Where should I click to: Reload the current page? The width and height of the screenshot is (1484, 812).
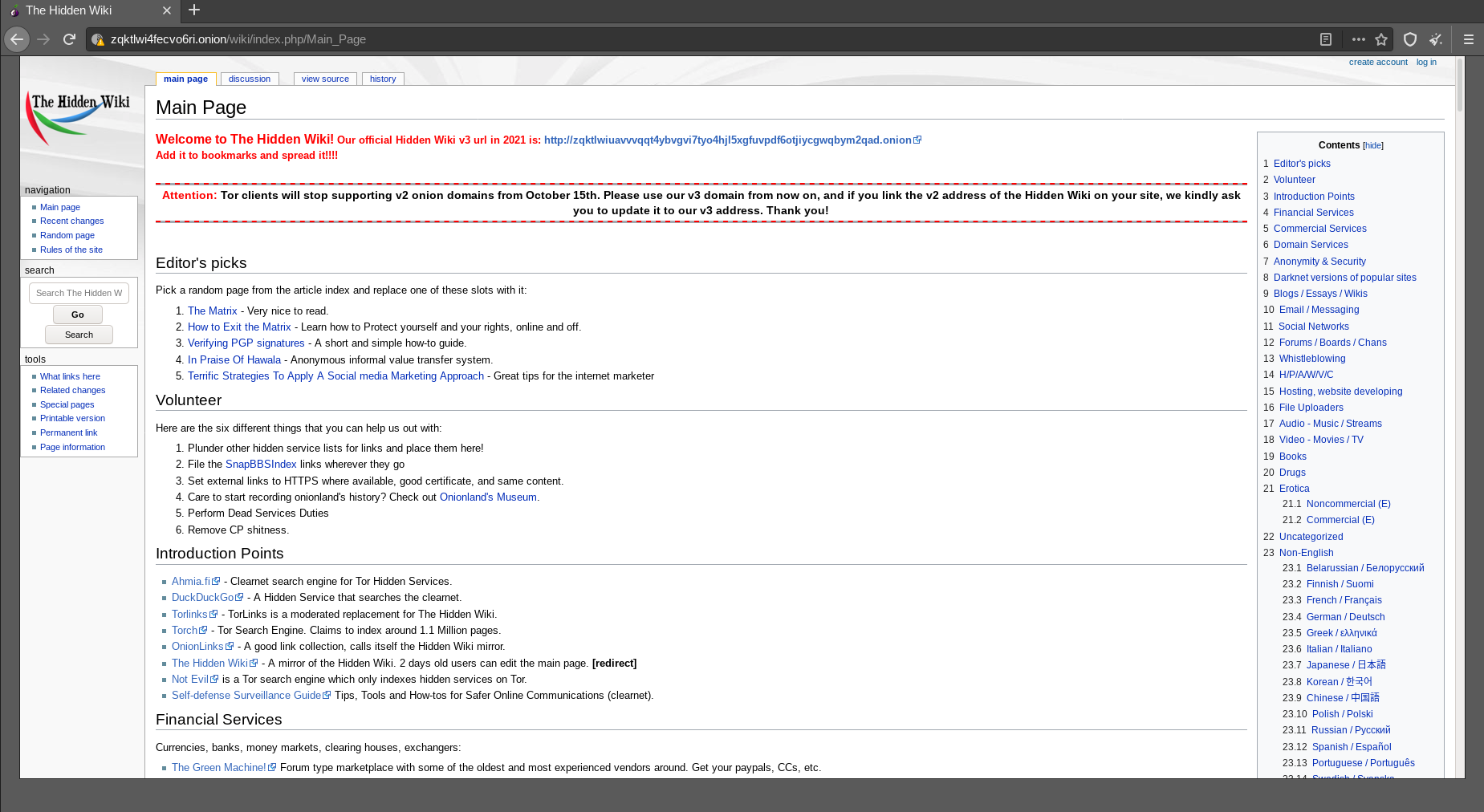click(x=70, y=39)
